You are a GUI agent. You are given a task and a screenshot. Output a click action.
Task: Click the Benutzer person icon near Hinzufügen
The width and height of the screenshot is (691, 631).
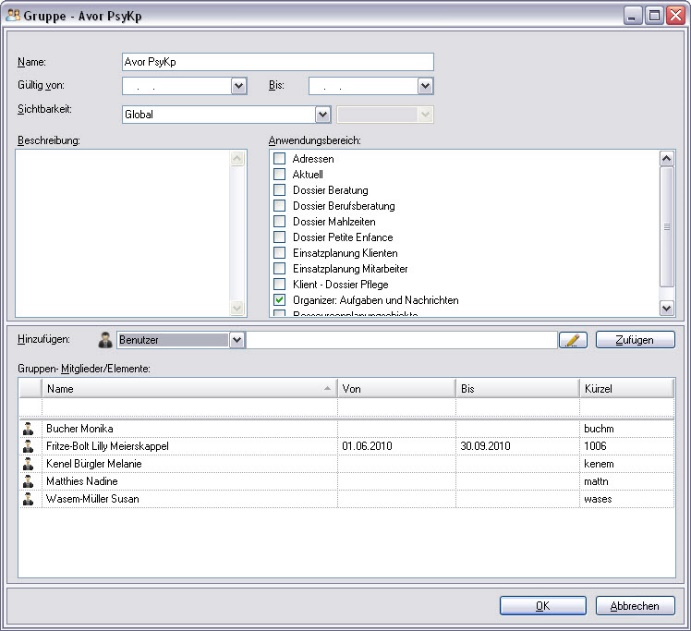(105, 340)
